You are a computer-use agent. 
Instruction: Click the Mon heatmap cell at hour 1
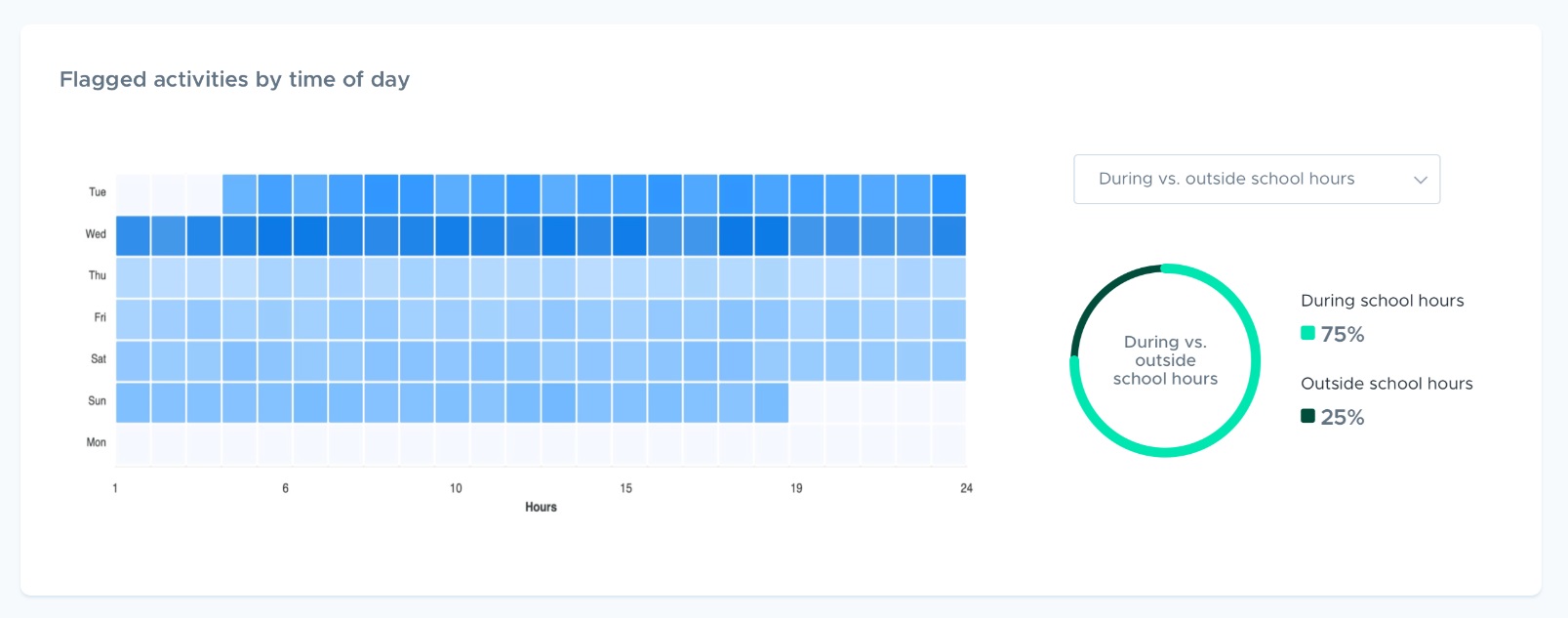(133, 444)
